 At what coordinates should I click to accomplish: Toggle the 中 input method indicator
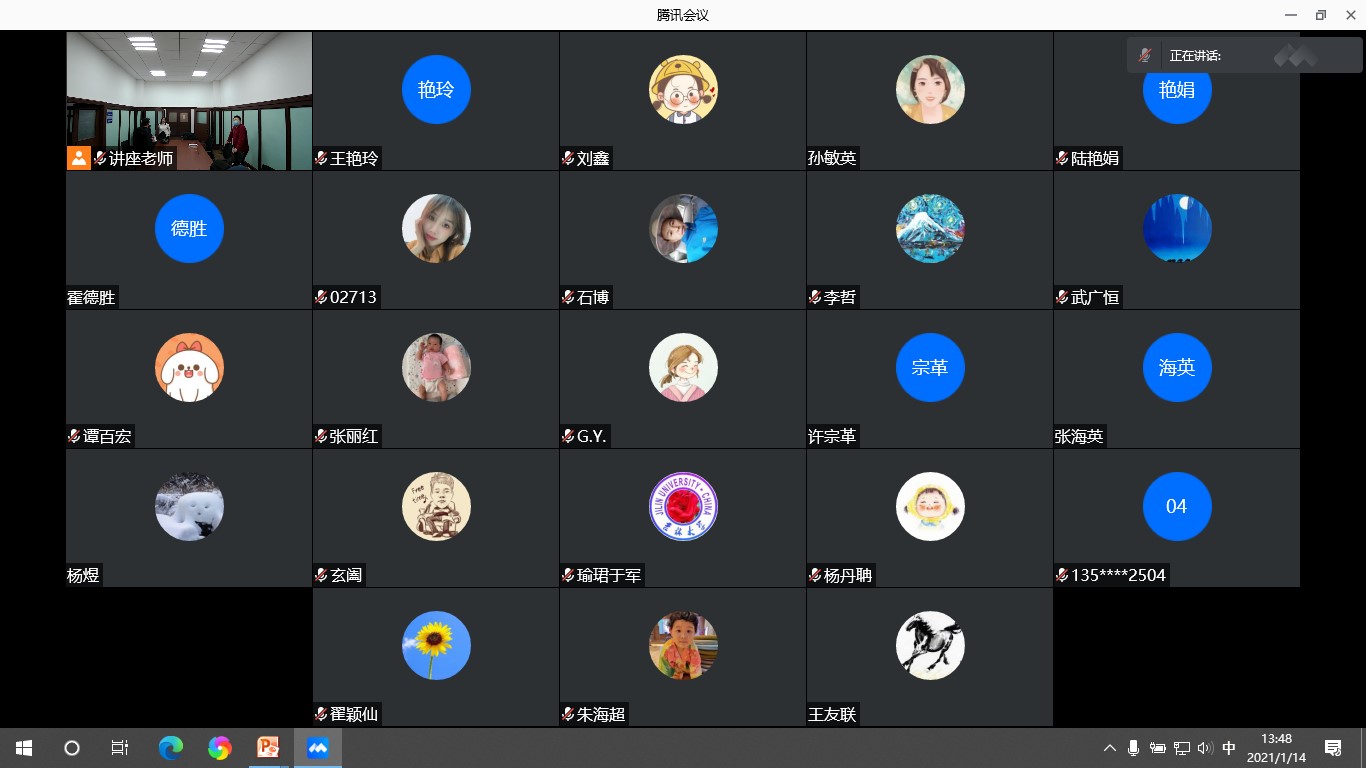tap(1229, 748)
